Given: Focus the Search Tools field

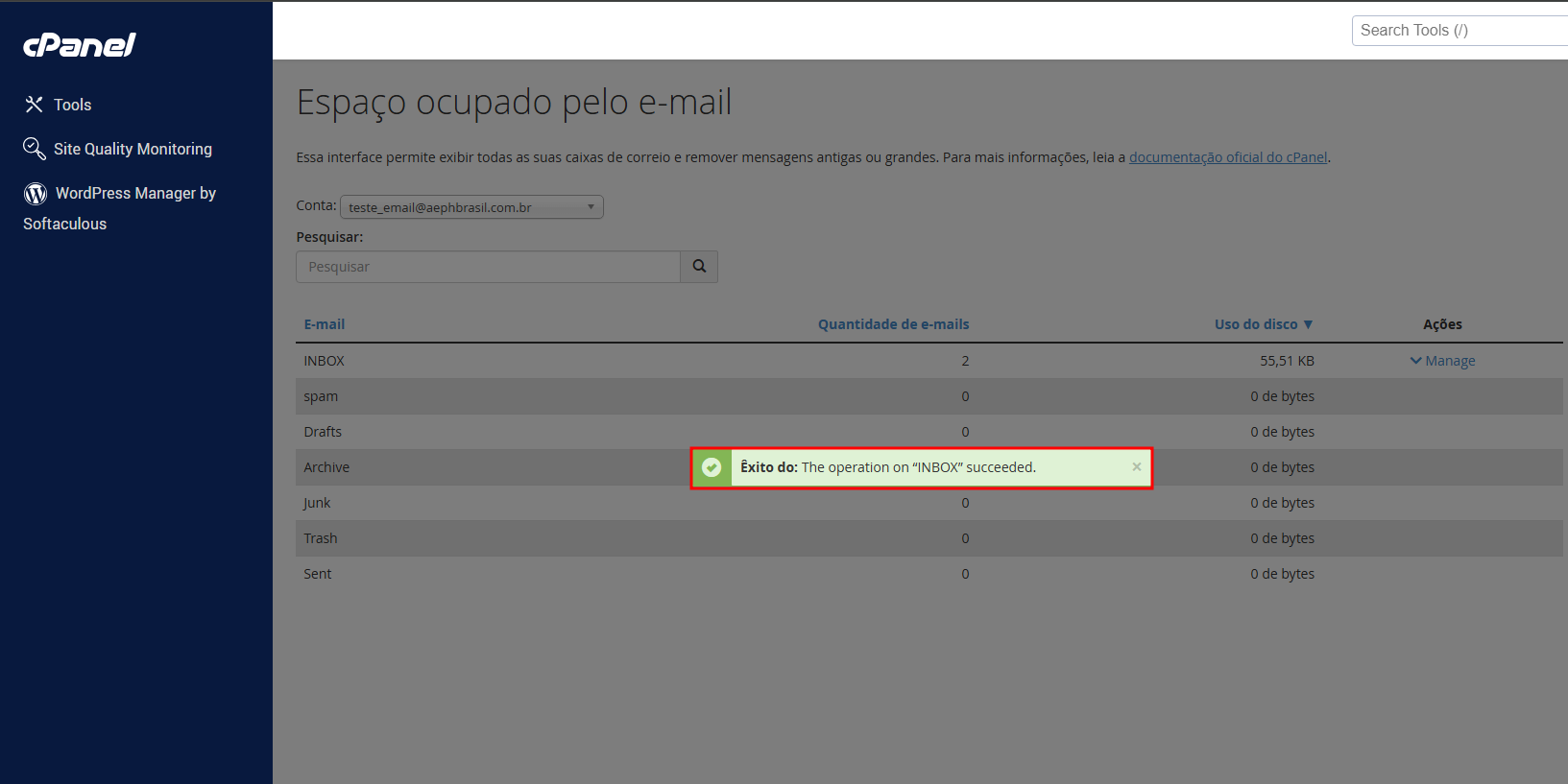Looking at the screenshot, I should (1459, 31).
